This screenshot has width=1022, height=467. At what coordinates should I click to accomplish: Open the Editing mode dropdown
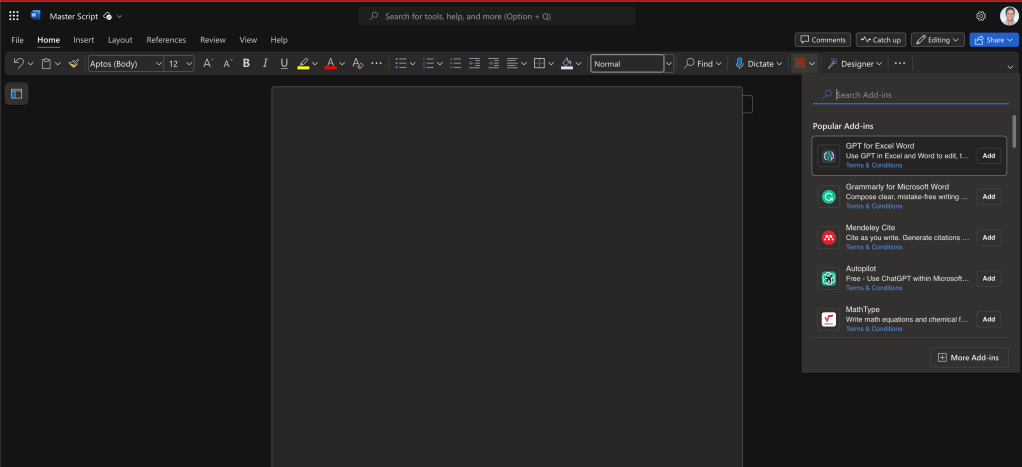[938, 40]
